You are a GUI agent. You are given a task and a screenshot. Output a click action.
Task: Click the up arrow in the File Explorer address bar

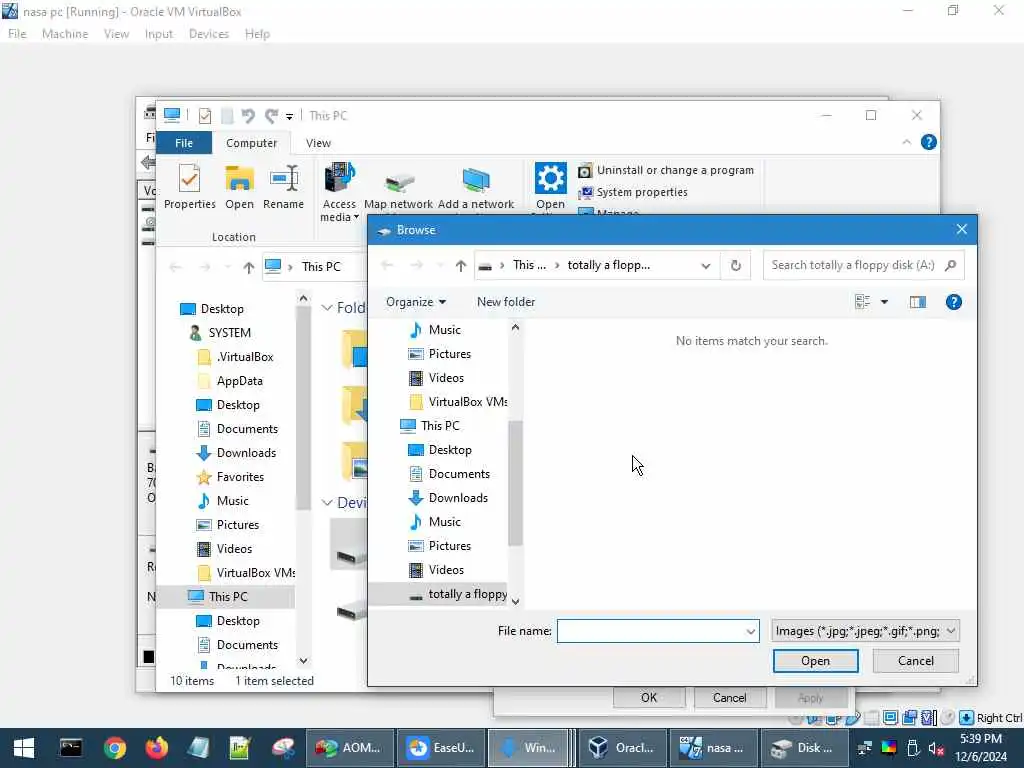tap(248, 267)
